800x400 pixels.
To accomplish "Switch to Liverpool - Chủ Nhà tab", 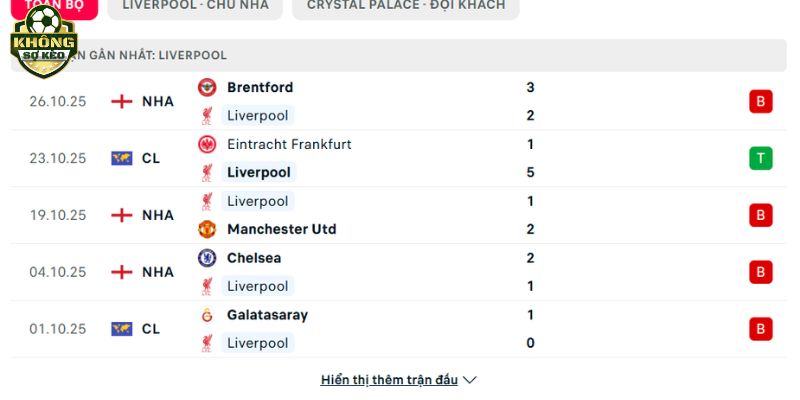I will click(x=195, y=6).
